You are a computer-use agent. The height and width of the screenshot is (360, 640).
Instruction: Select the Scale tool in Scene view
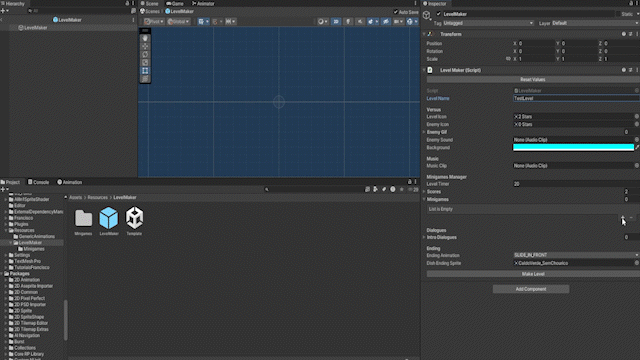point(145,62)
